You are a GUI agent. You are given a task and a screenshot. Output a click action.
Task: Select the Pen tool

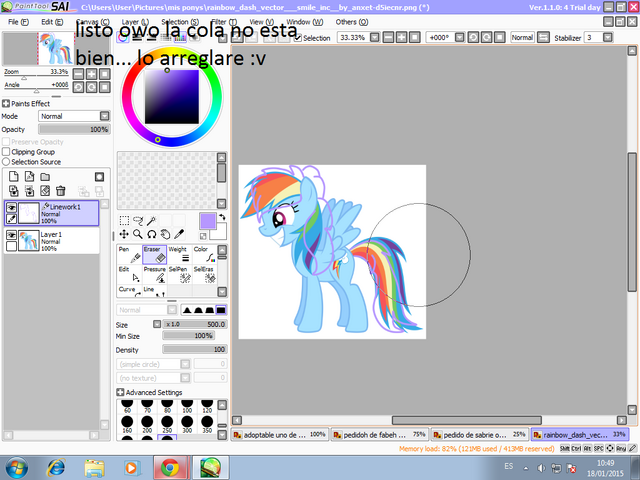(129, 254)
